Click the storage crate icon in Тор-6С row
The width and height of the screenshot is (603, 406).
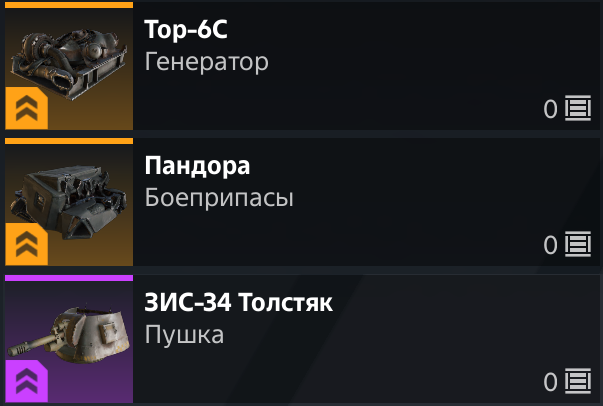[578, 108]
